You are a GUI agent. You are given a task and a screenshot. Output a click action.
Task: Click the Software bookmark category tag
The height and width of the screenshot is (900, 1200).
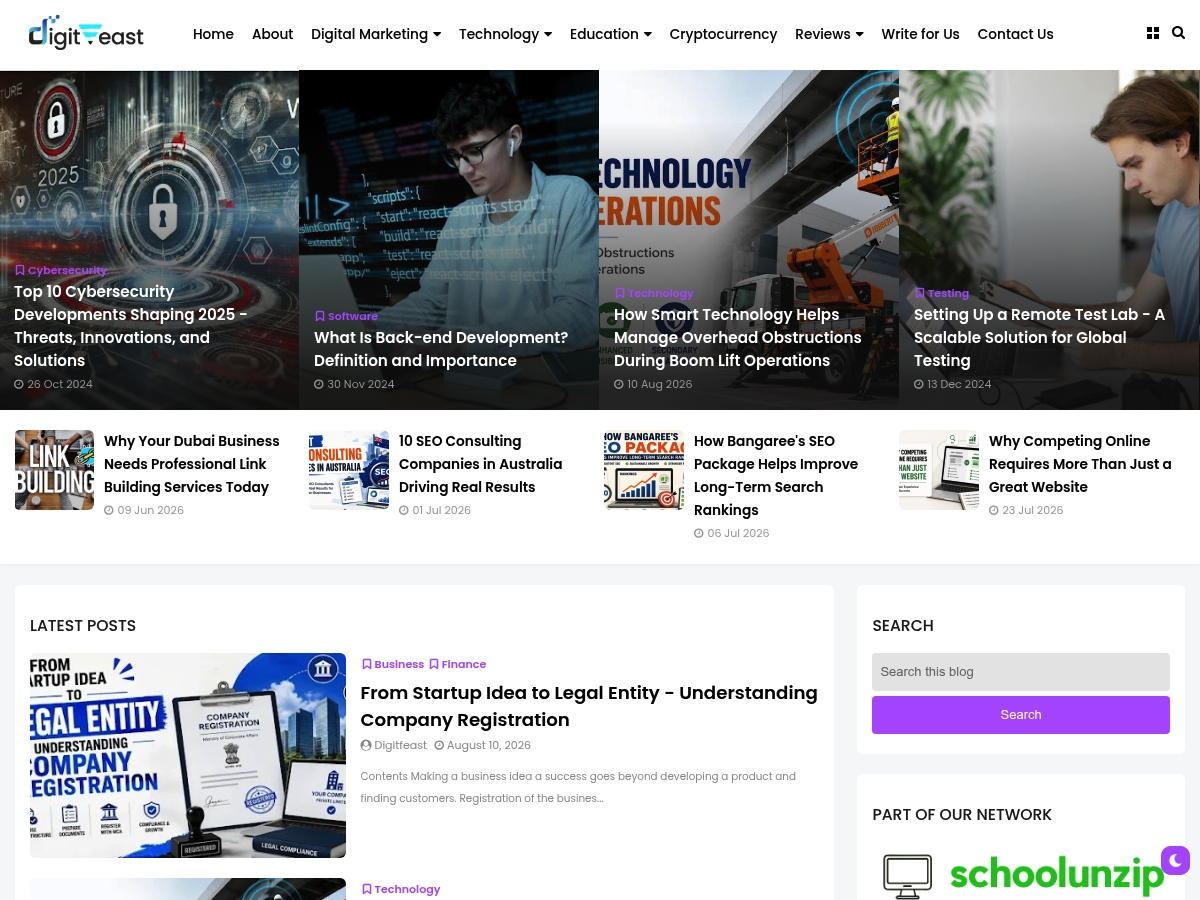346,316
